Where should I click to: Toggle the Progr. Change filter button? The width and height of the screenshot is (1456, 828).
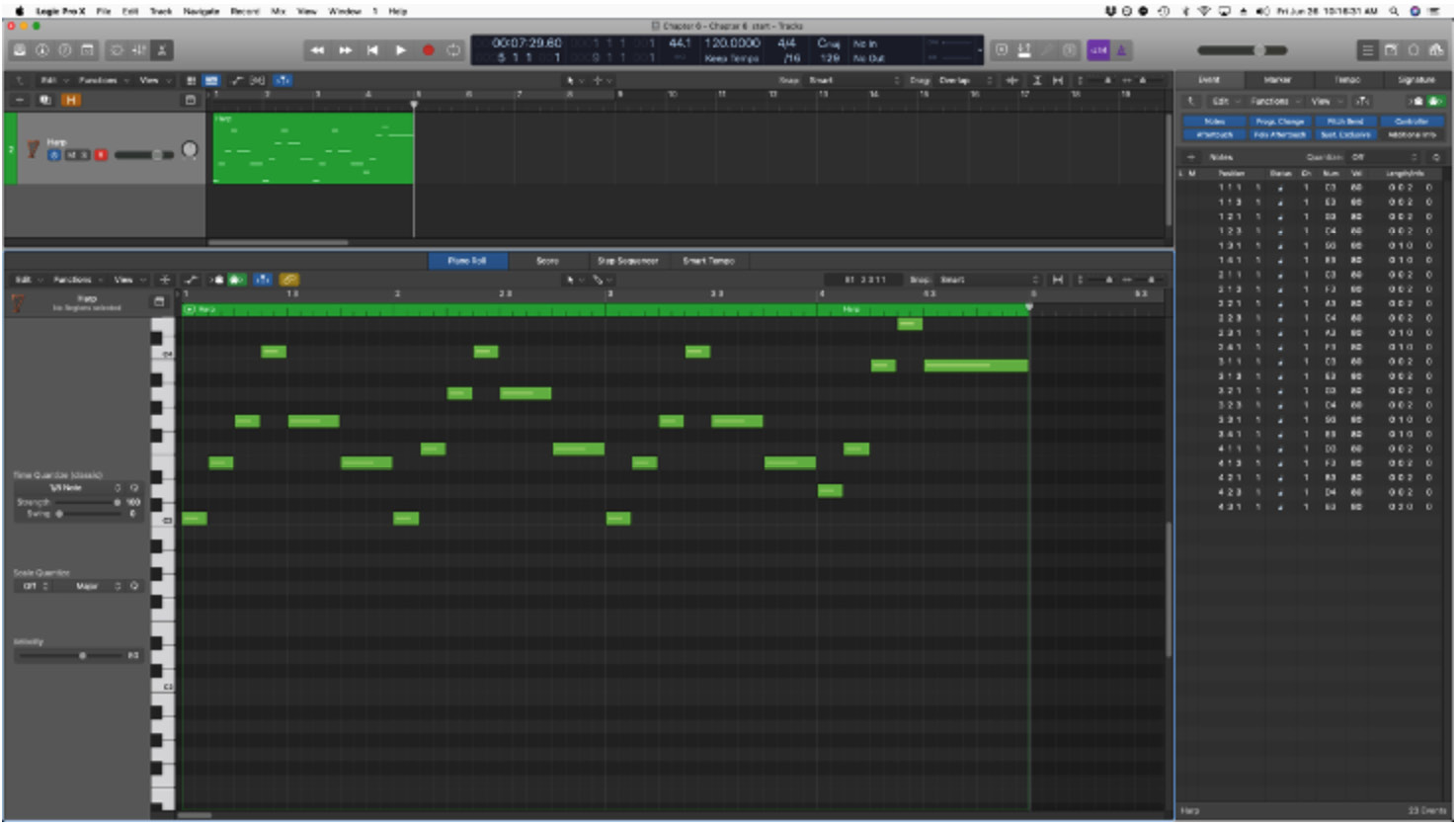tap(1280, 122)
